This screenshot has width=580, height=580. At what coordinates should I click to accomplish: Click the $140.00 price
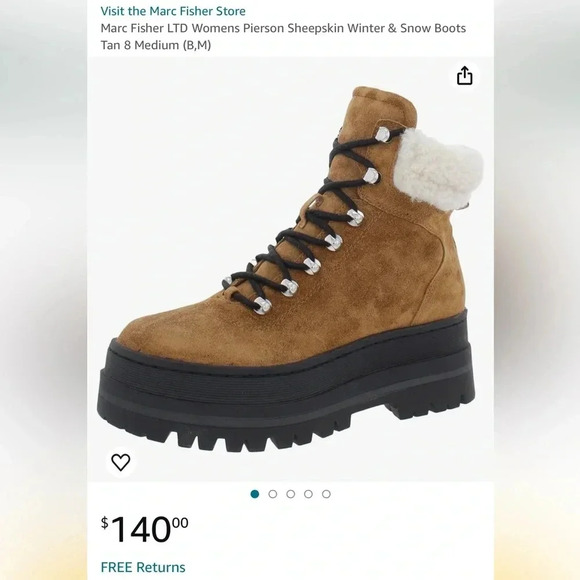tap(144, 529)
